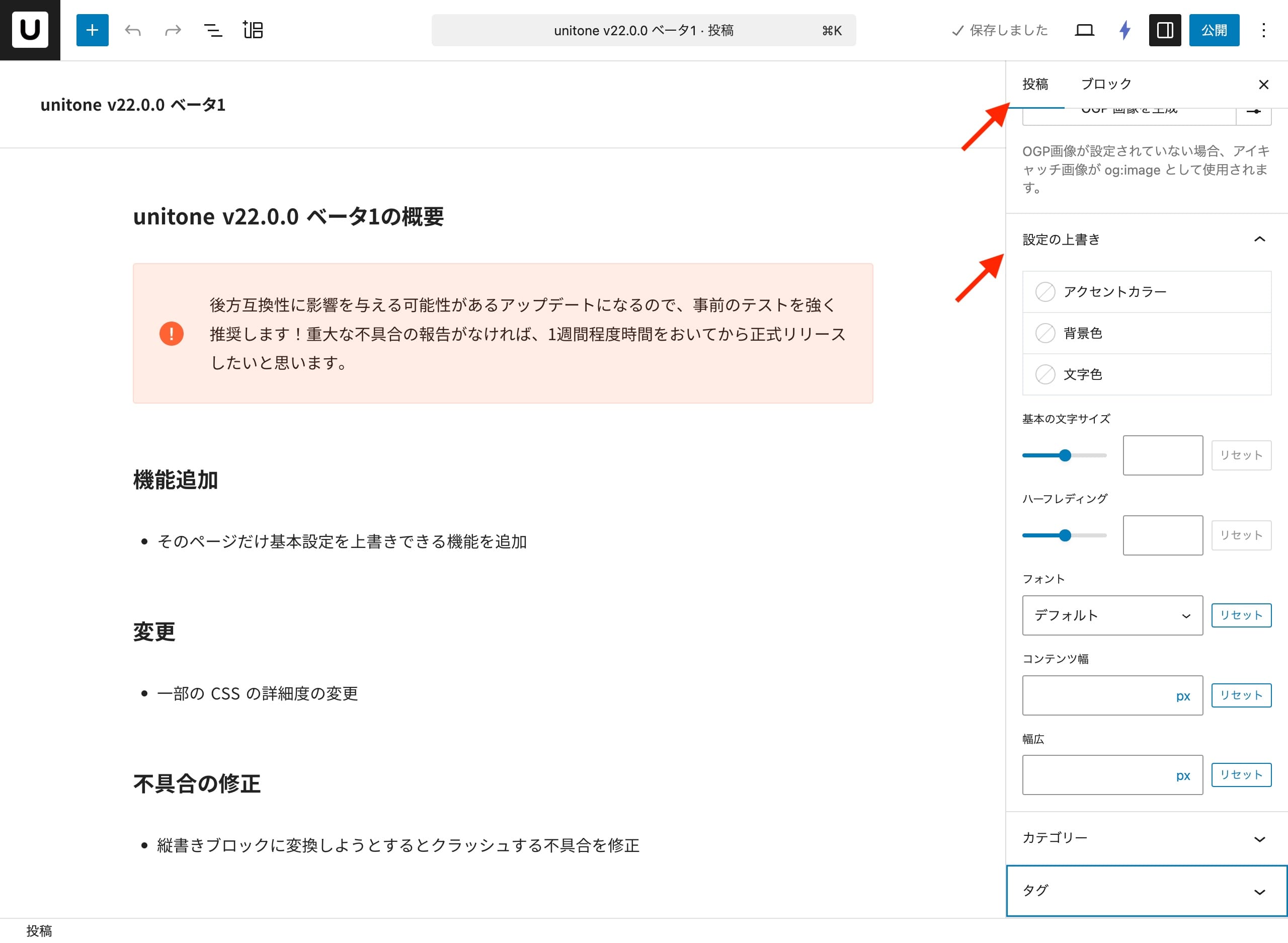
Task: Pick the 背景色 color
Action: 1147,333
